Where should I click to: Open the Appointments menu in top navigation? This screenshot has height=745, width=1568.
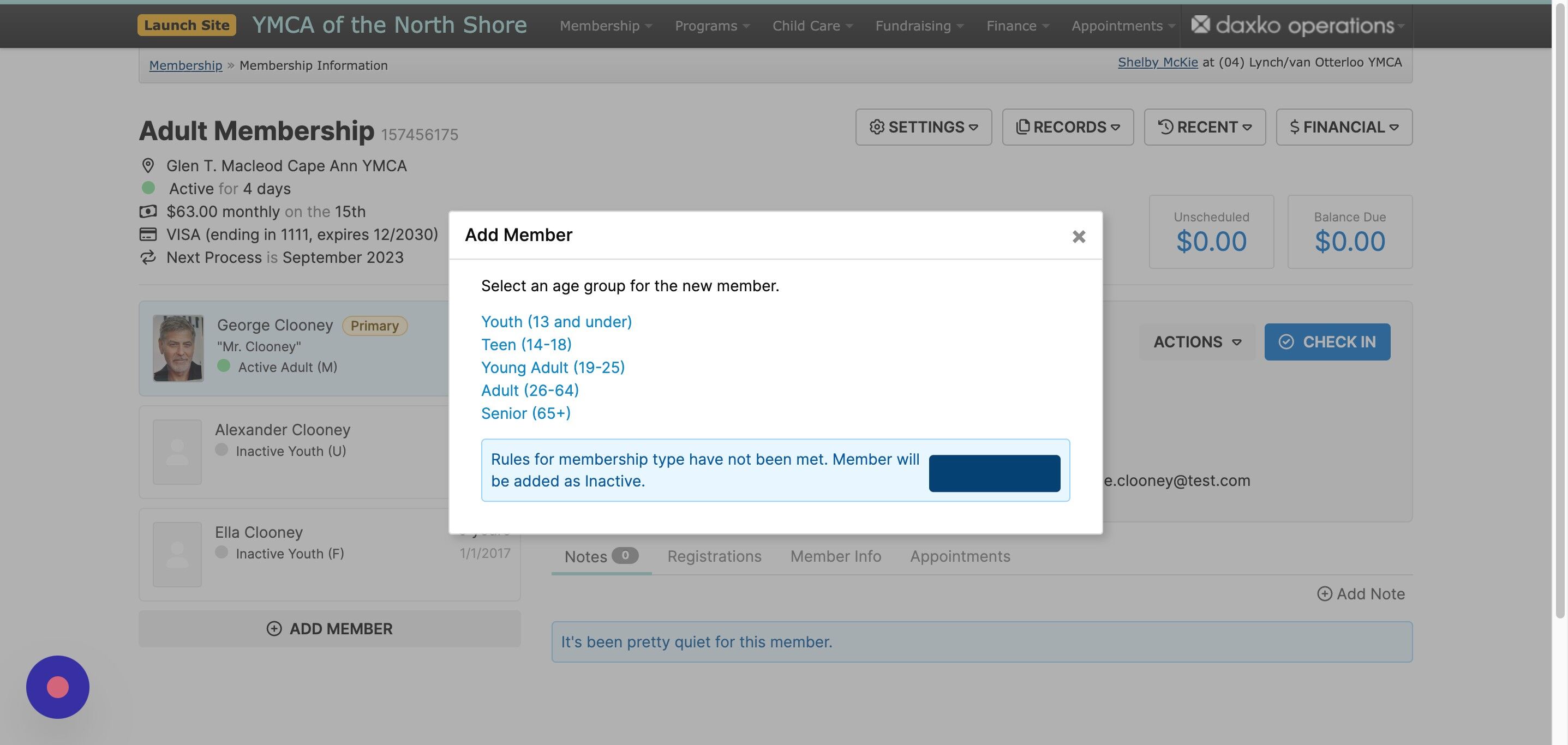[1123, 26]
